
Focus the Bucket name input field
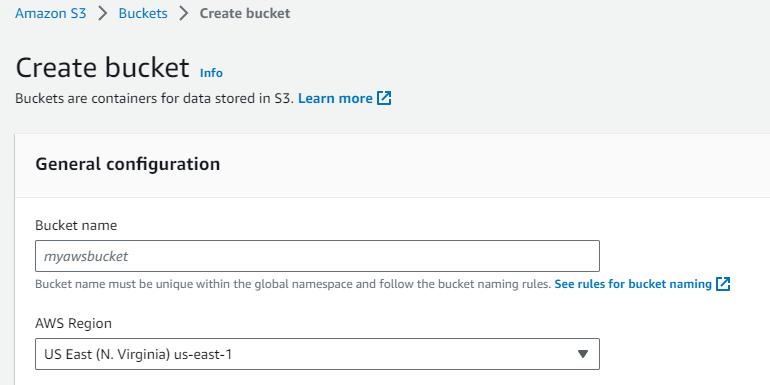317,256
